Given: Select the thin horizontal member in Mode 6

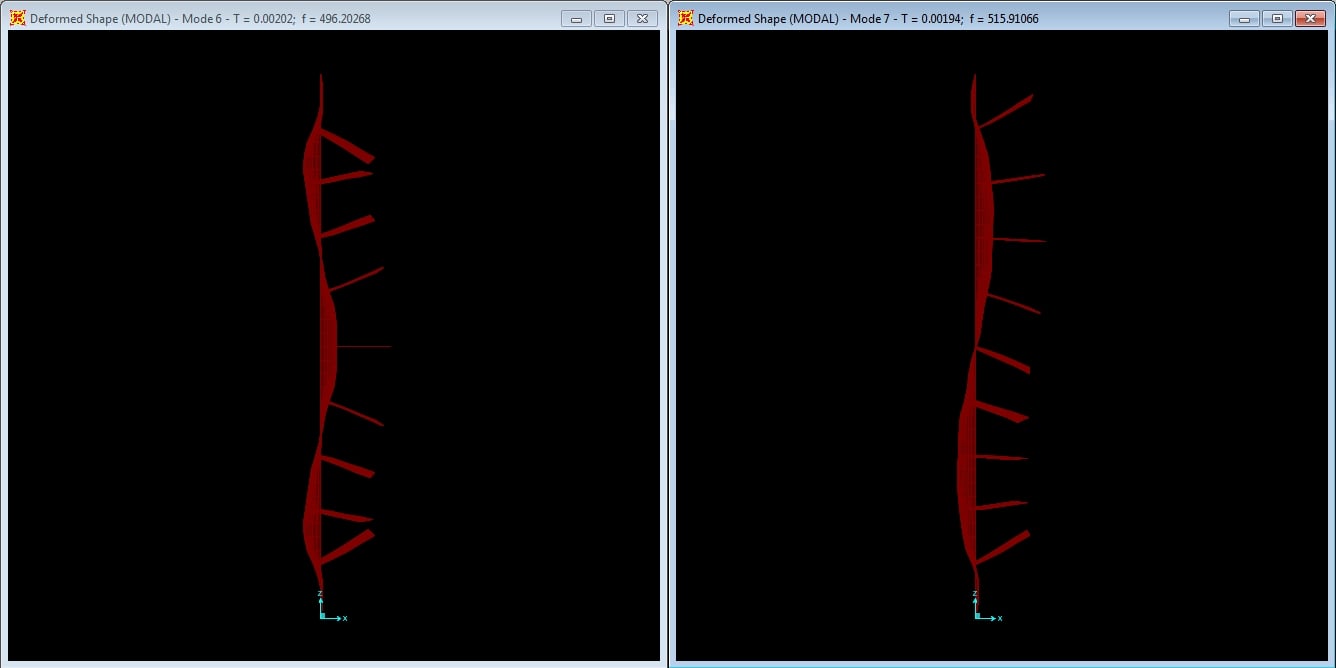Looking at the screenshot, I should pyautogui.click(x=365, y=346).
